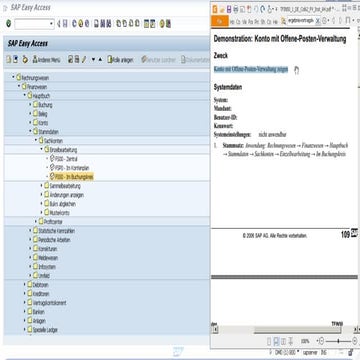Collapse the Hauptbuch folder

25,95
